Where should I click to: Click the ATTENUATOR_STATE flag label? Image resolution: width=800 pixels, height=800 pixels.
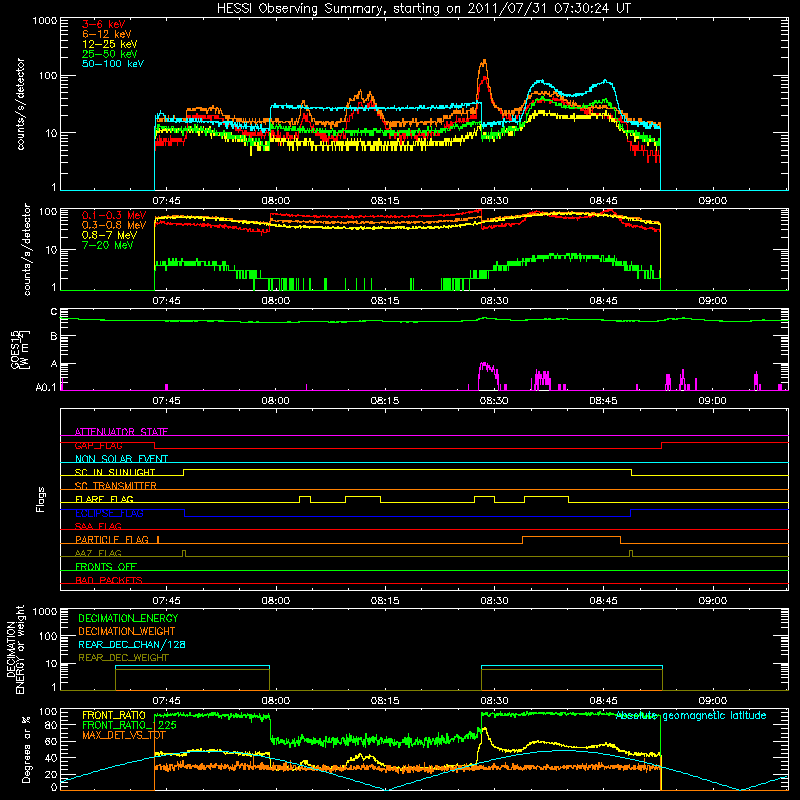(x=121, y=432)
